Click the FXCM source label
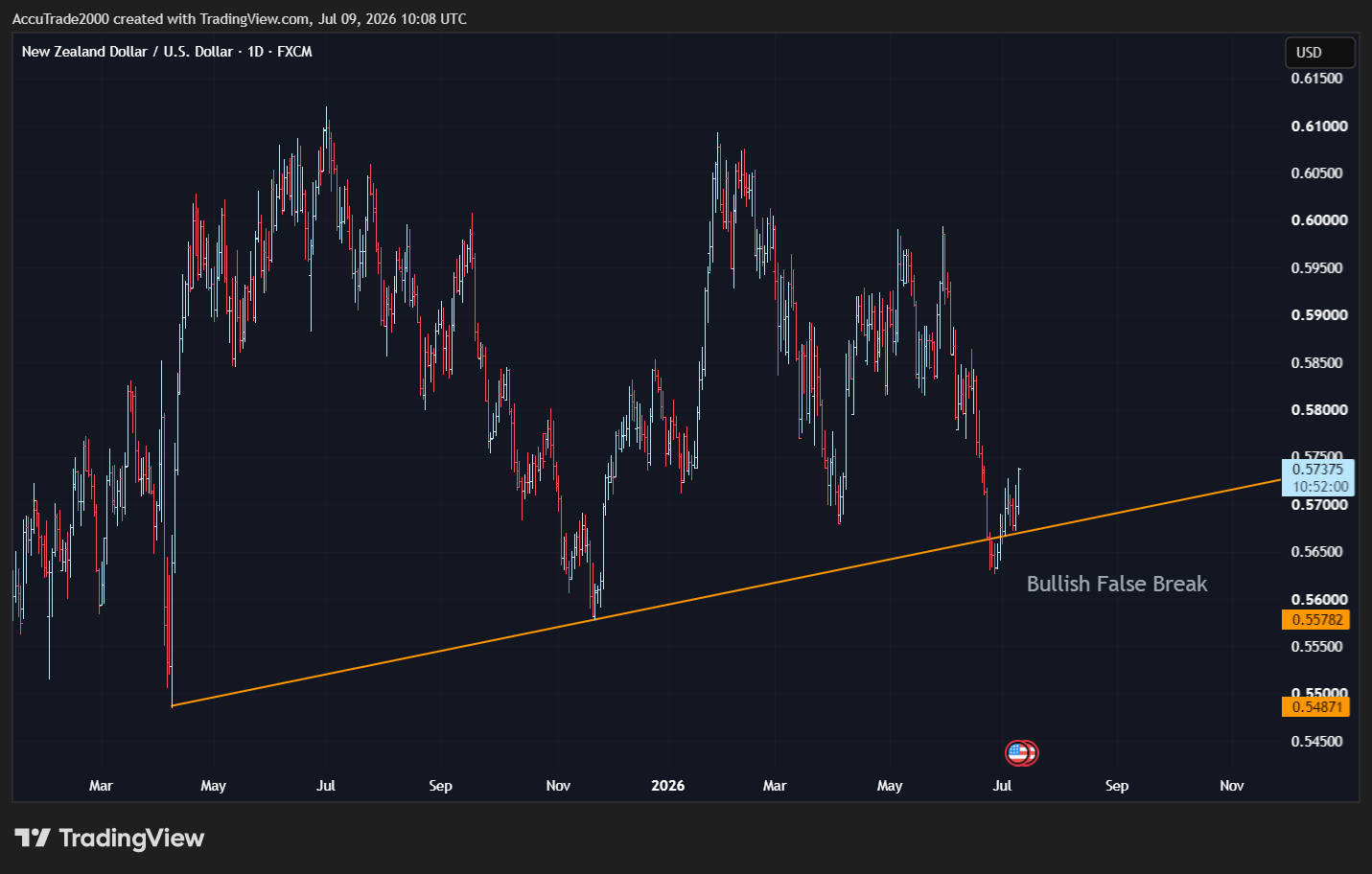This screenshot has width=1372, height=874. coord(294,52)
